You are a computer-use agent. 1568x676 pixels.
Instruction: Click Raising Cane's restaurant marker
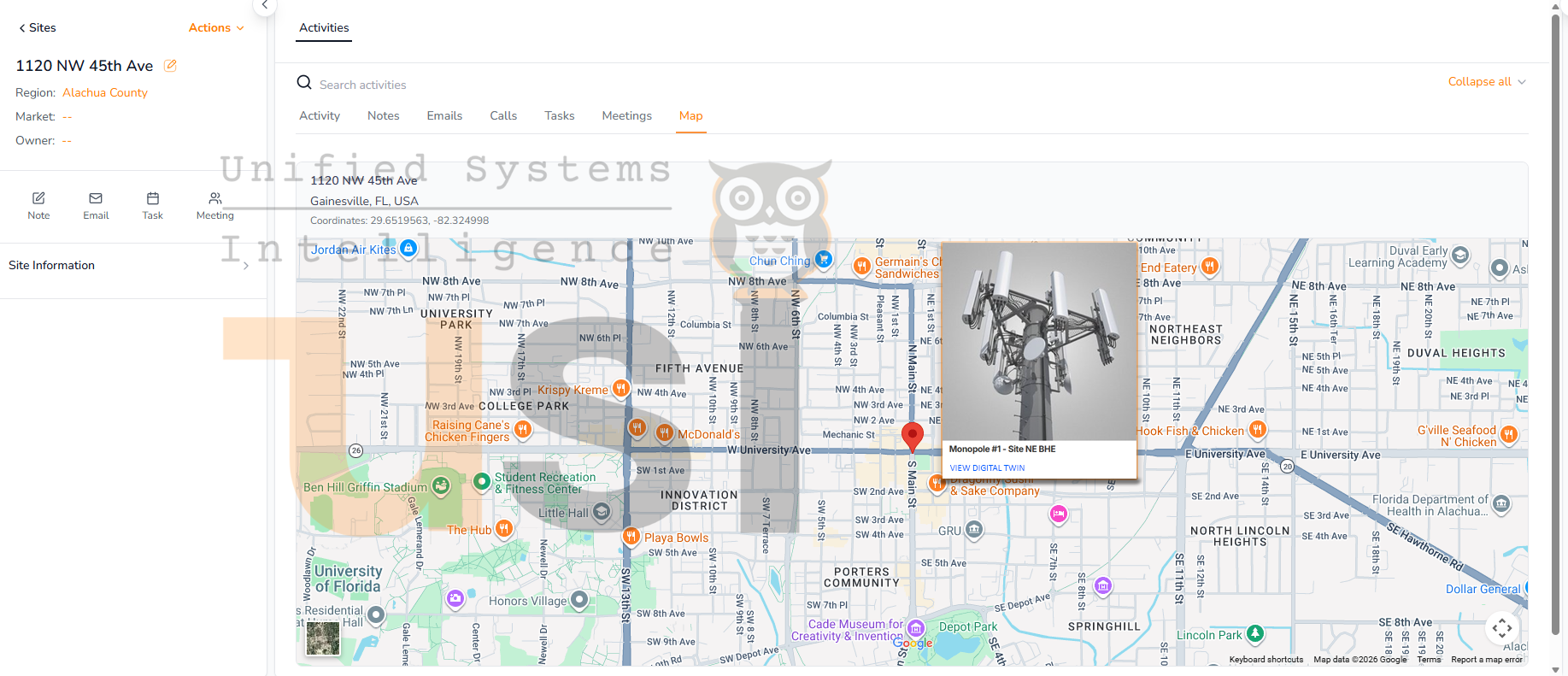pos(523,430)
